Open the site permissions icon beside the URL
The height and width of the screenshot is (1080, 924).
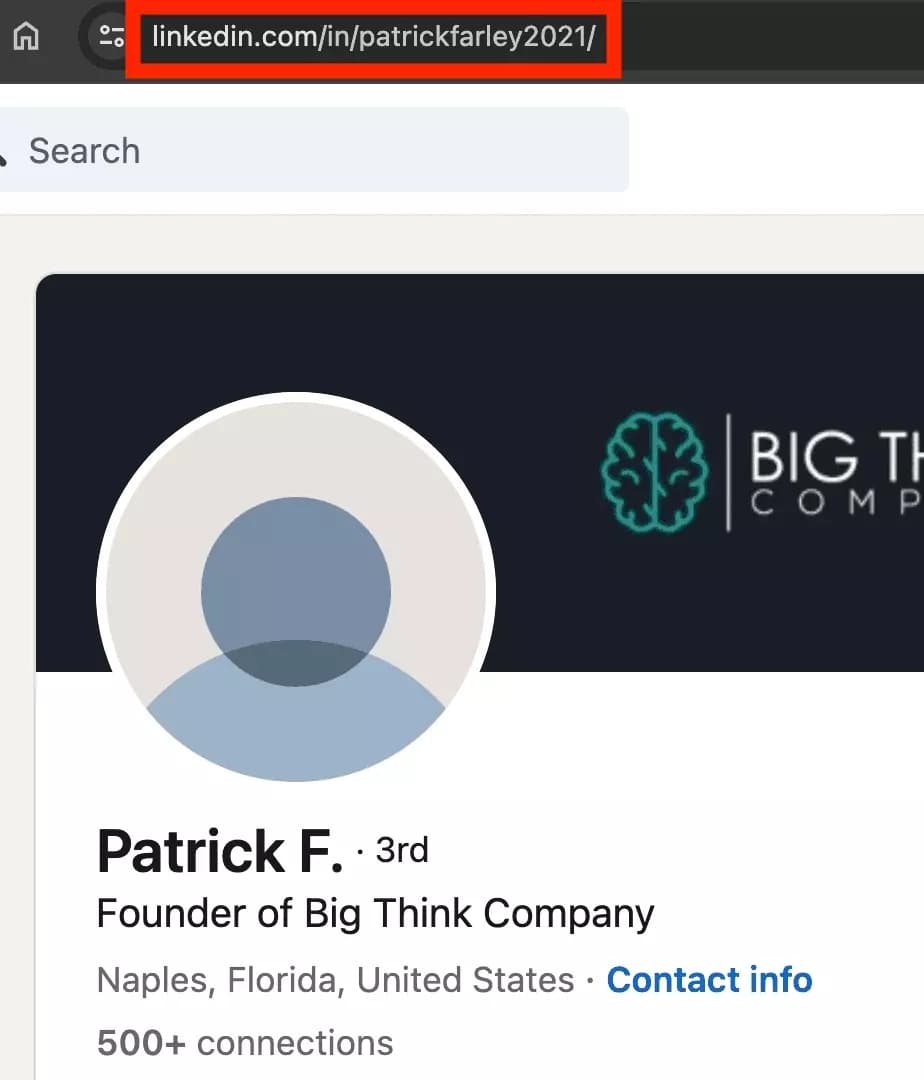coord(110,35)
